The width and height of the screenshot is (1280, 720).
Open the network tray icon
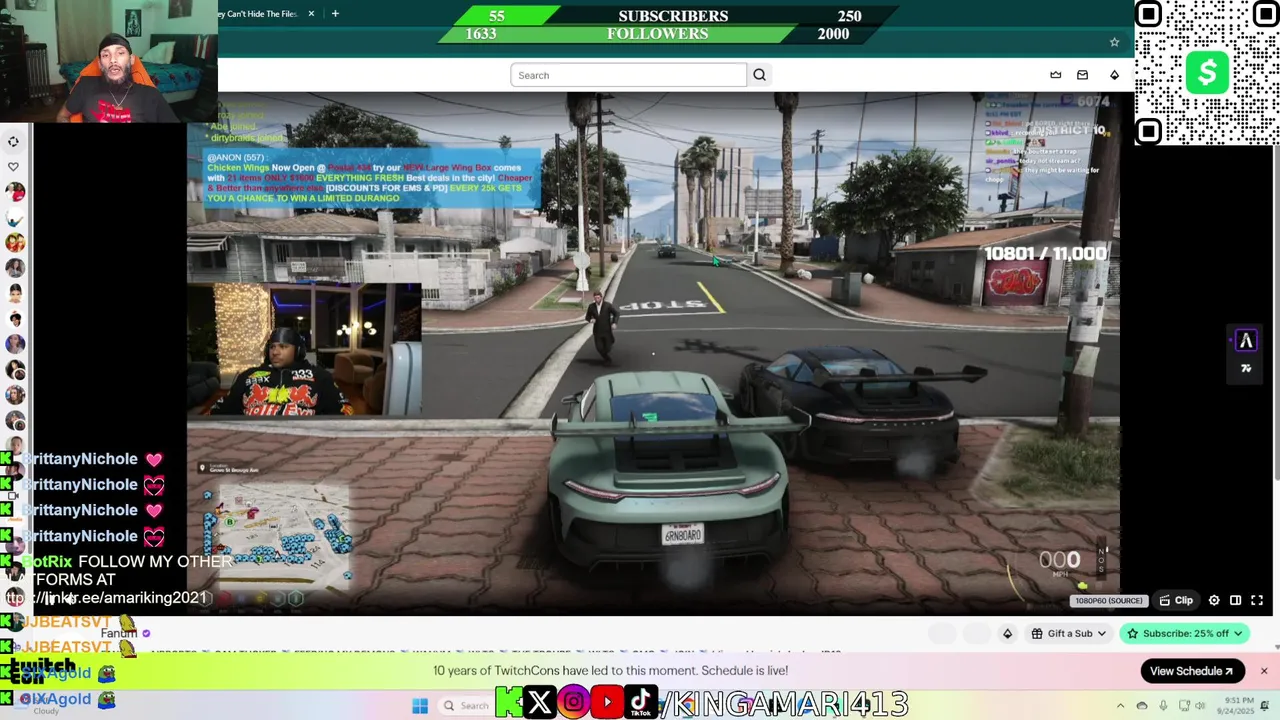pos(1182,706)
